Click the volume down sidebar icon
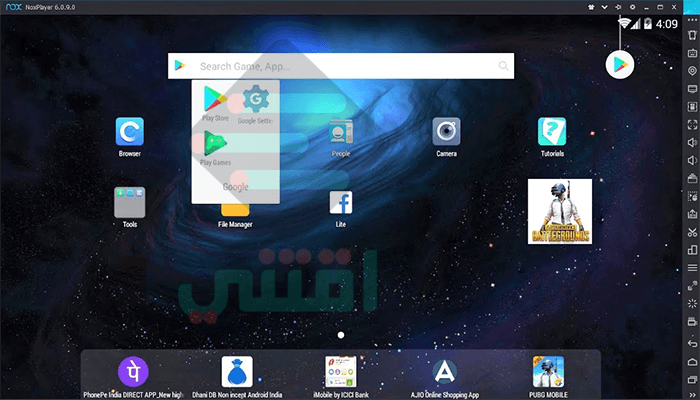Image resolution: width=700 pixels, height=400 pixels. (692, 161)
